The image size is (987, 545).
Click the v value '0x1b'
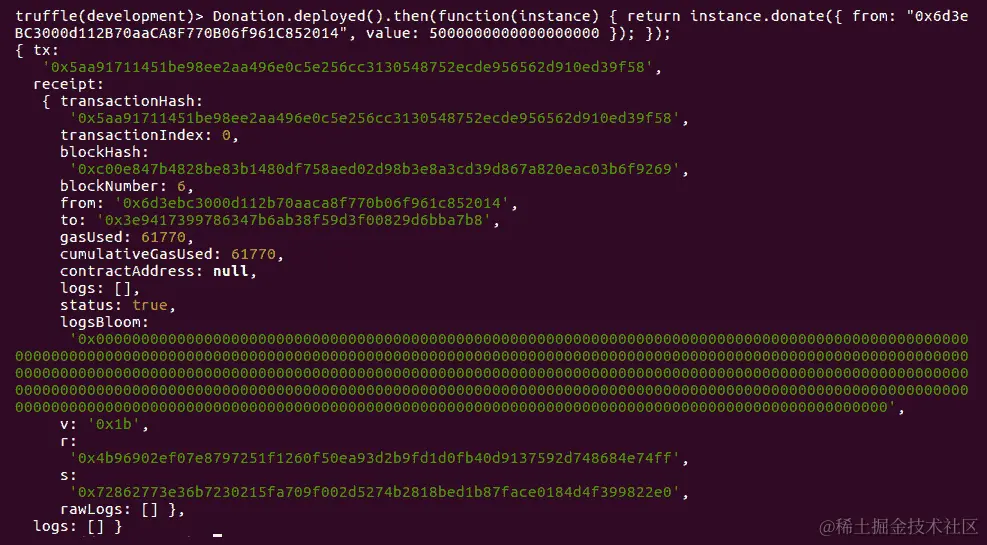(x=114, y=424)
